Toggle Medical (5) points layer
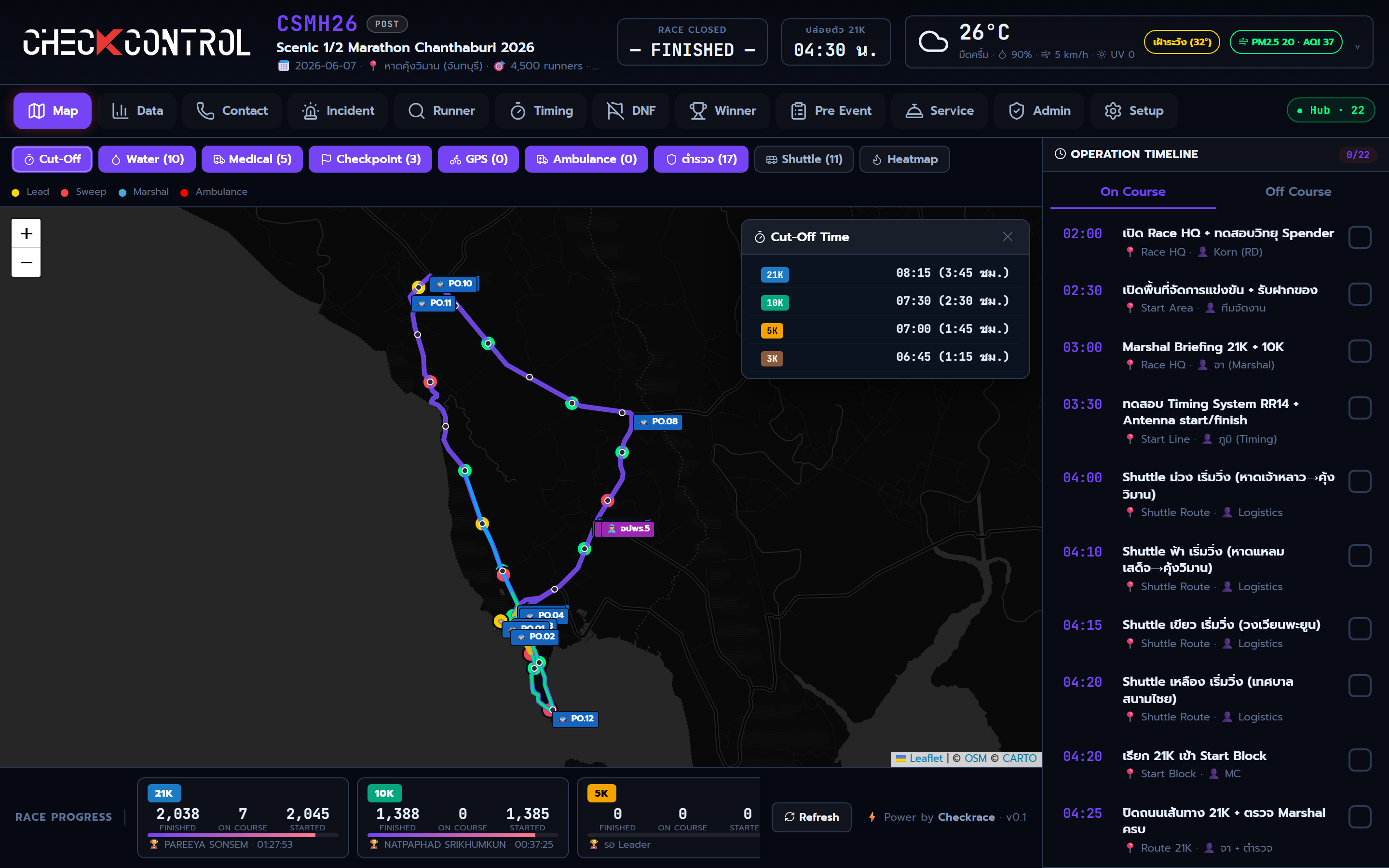This screenshot has height=868, width=1389. tap(252, 159)
